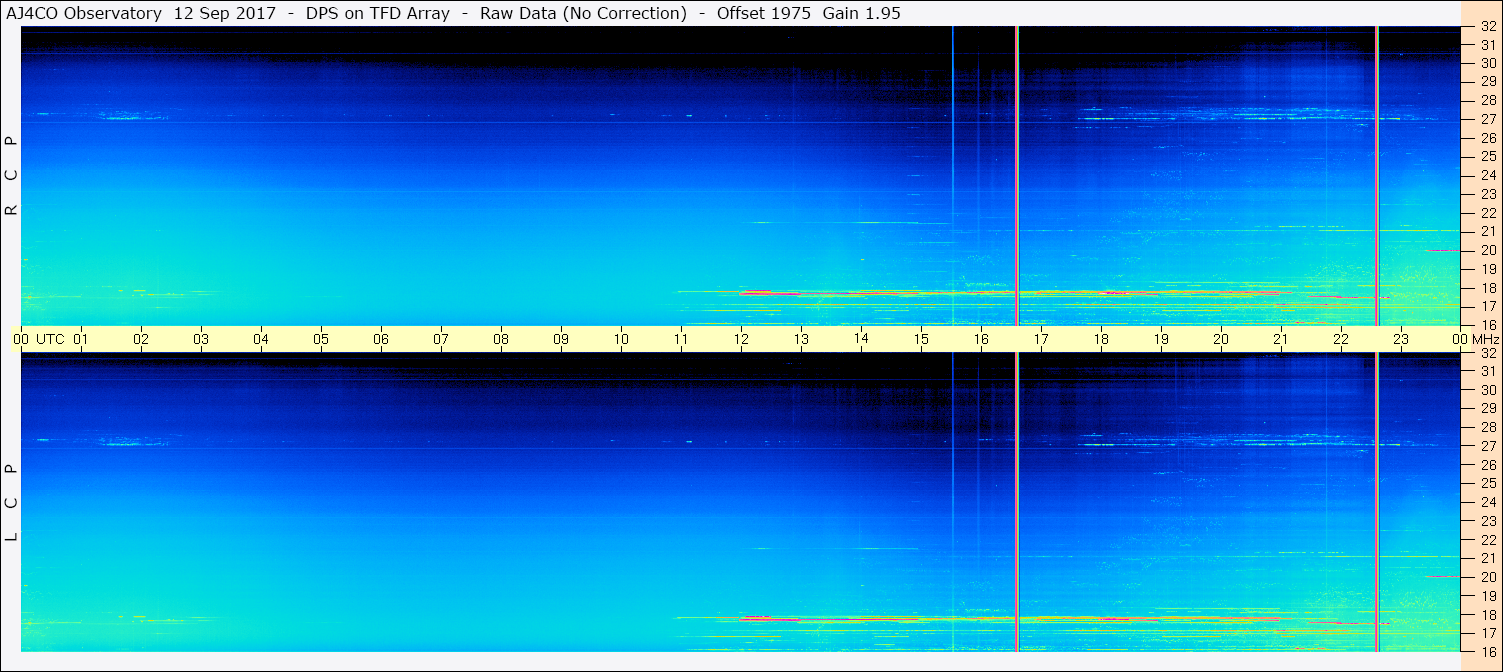Select hour label "15" on the UTC axis
The image size is (1503, 672).
(921, 339)
